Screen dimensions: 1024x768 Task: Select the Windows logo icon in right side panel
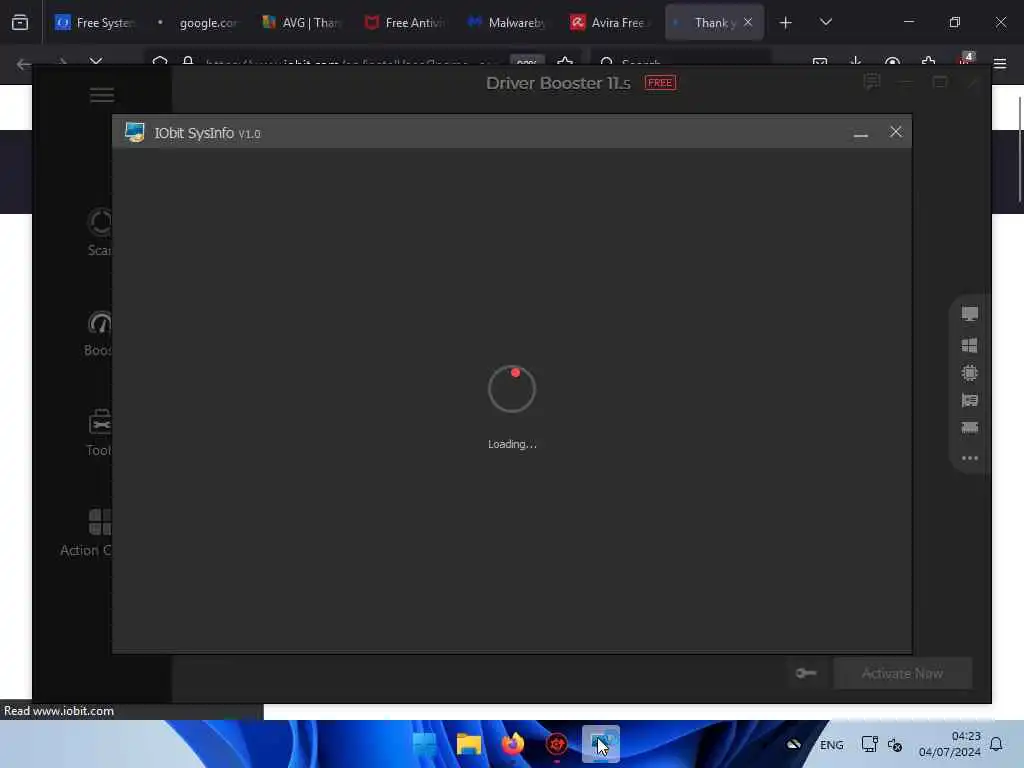click(970, 345)
